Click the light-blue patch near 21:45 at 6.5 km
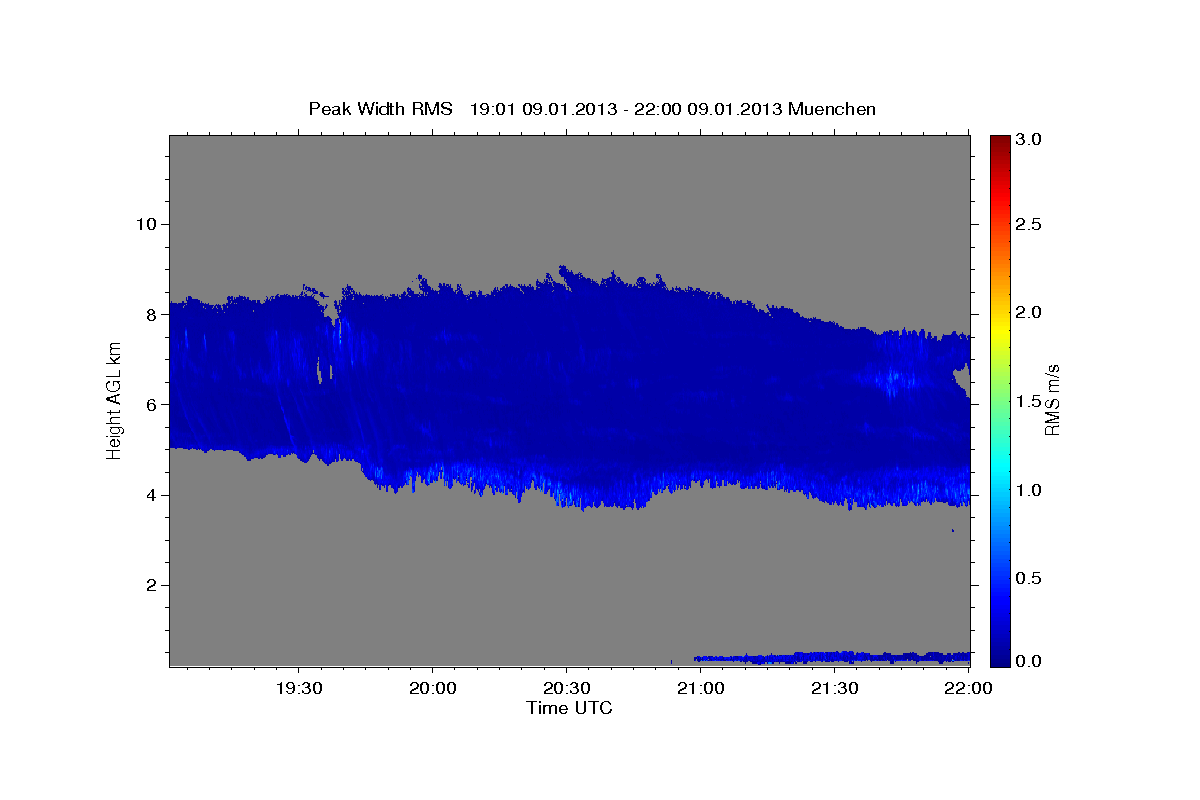The width and height of the screenshot is (1200, 800). pyautogui.click(x=893, y=380)
